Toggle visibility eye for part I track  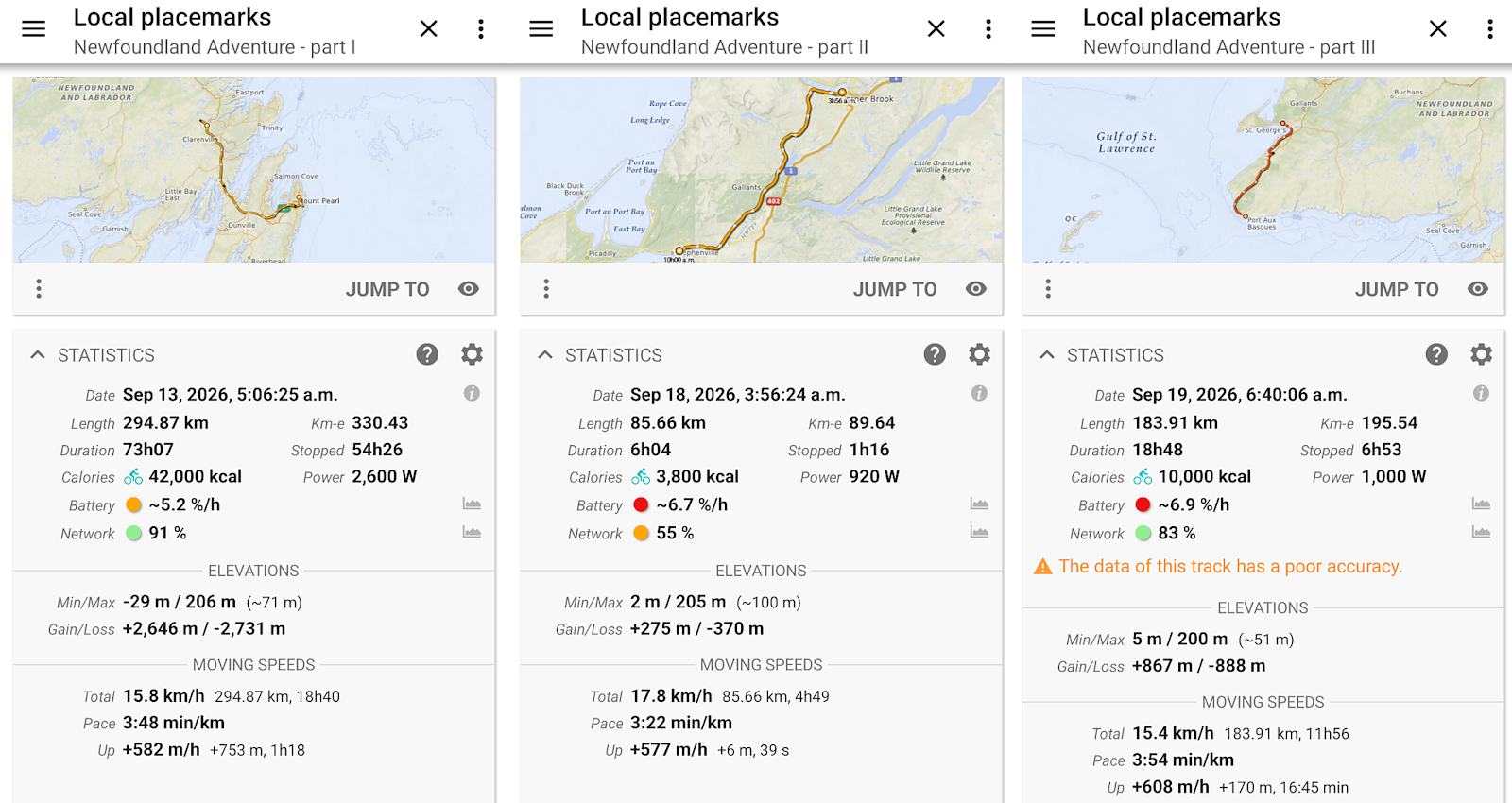pyautogui.click(x=469, y=289)
